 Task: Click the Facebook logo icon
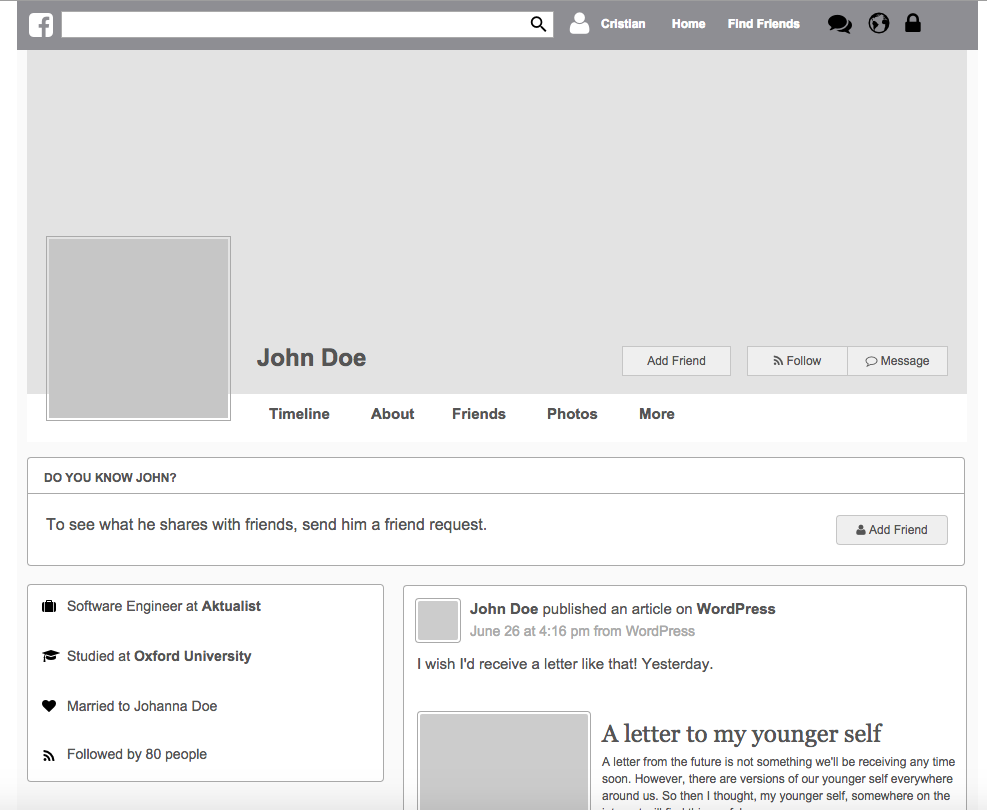[x=41, y=25]
